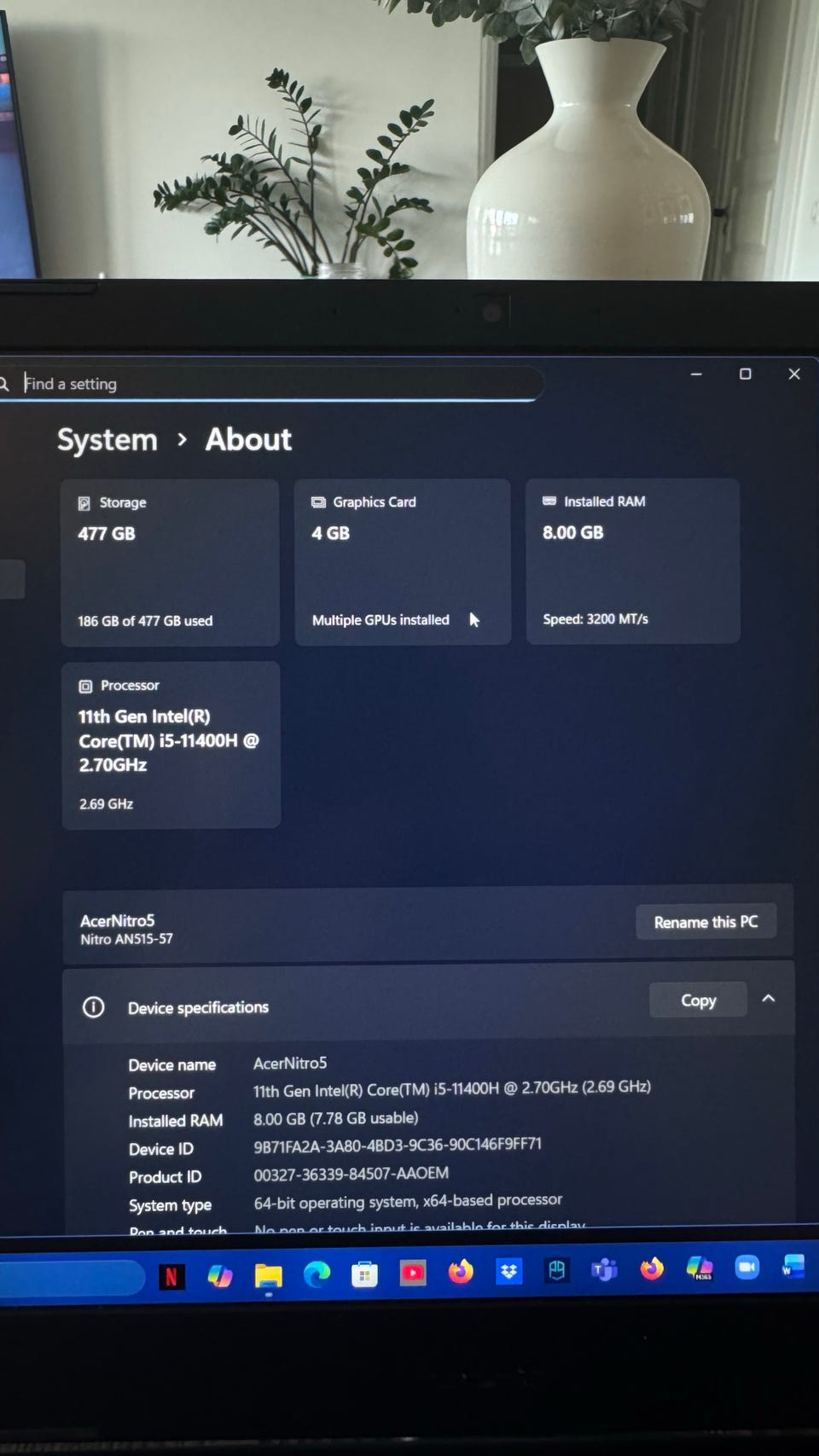Click the Rename this PC button
The image size is (819, 1456).
[706, 921]
